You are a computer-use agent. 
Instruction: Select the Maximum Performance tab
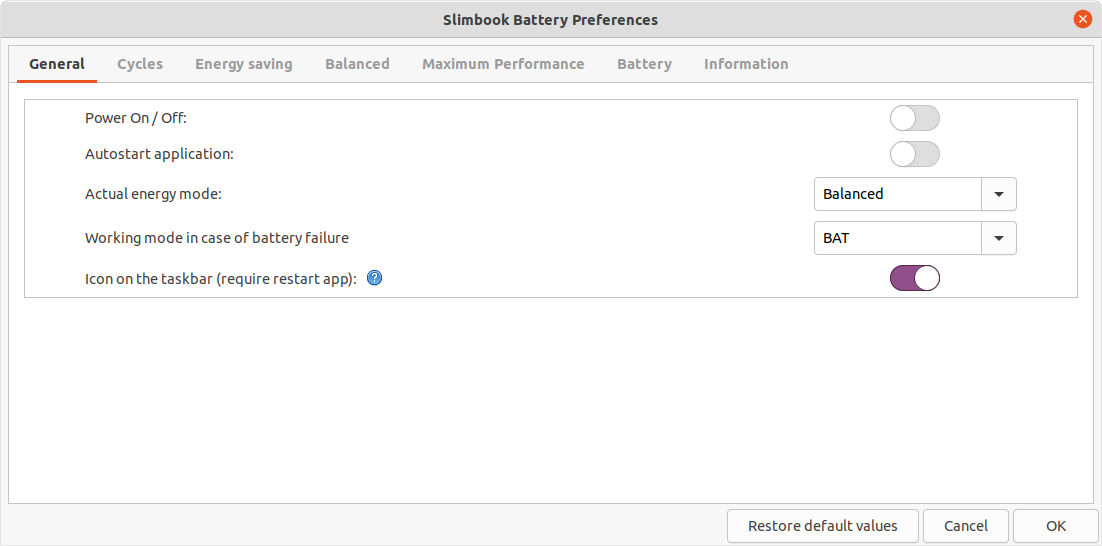503,64
